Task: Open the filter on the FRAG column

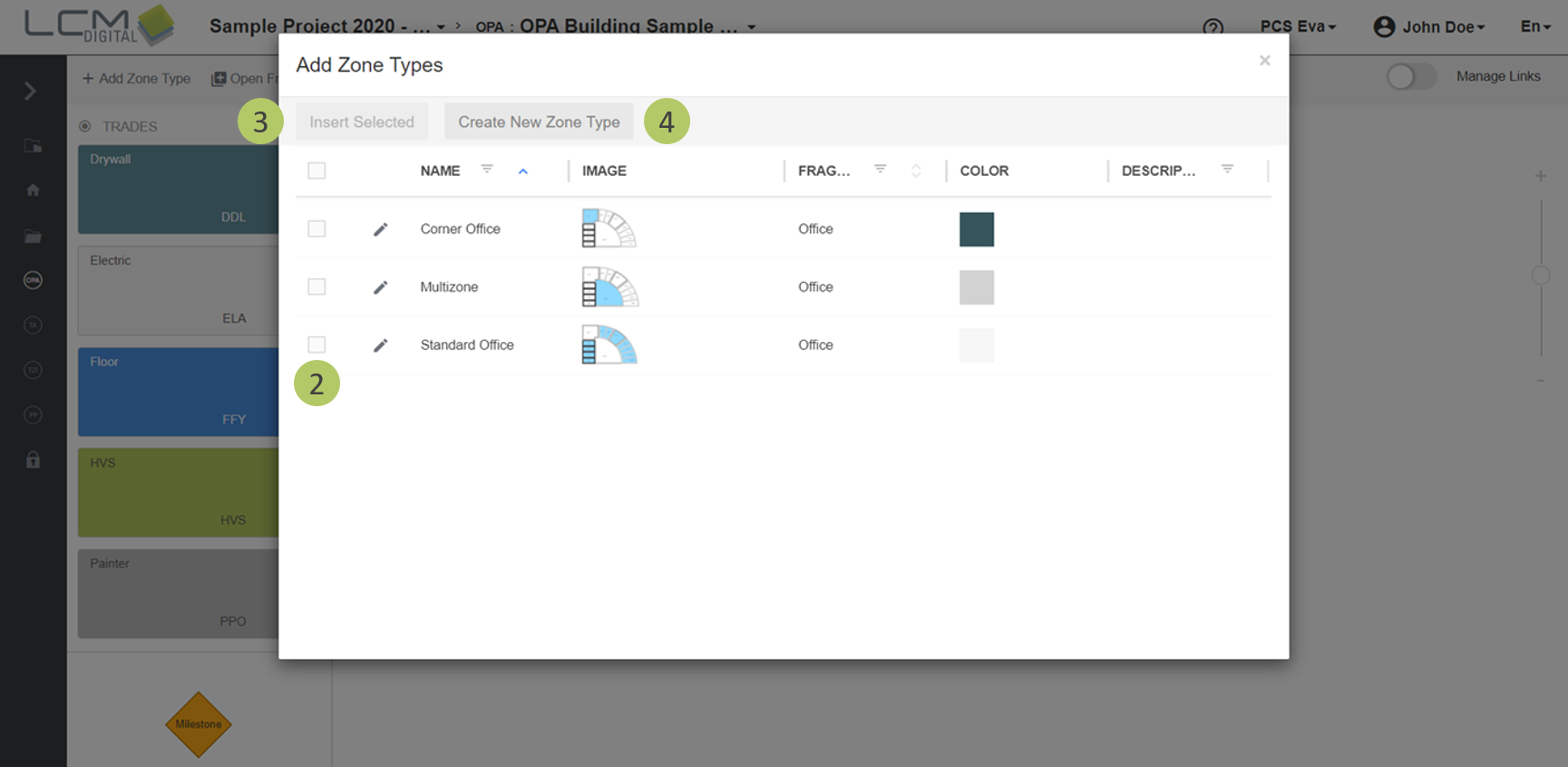Action: click(x=880, y=170)
